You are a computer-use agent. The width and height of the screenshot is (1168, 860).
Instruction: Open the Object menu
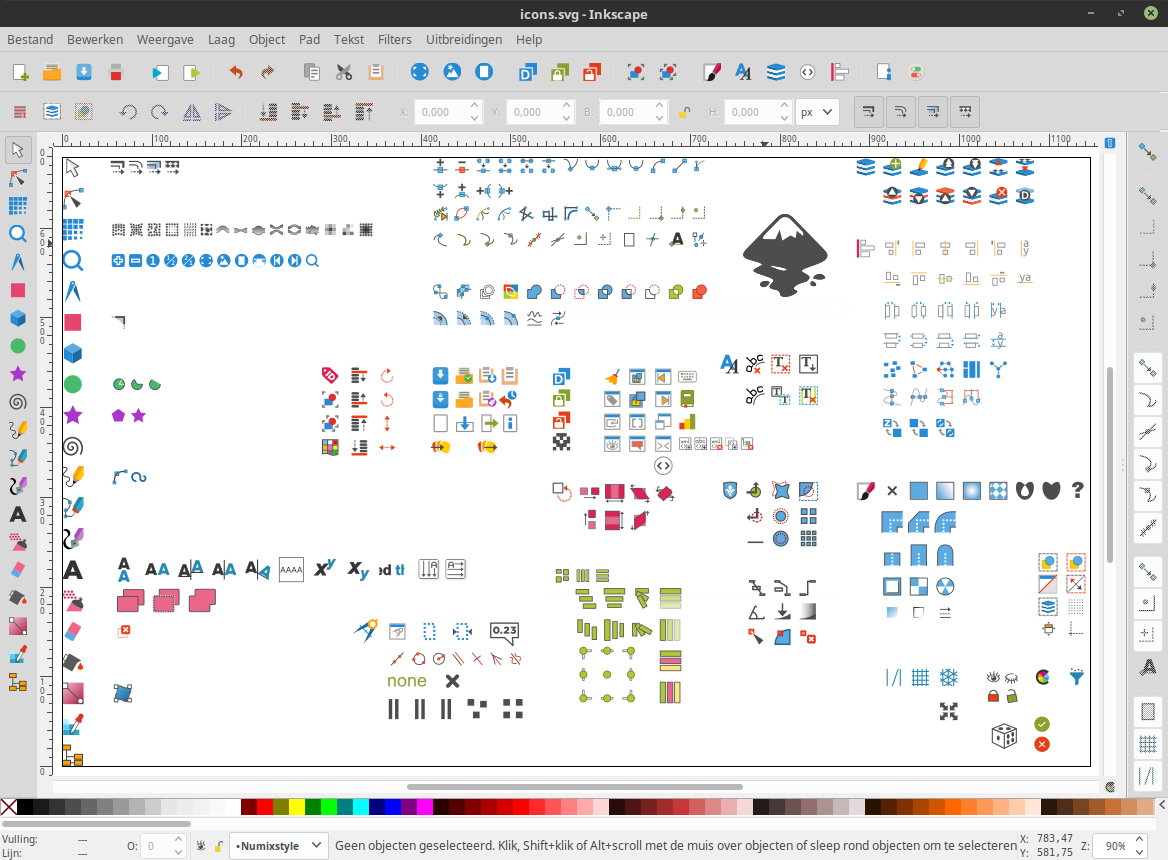pos(267,39)
